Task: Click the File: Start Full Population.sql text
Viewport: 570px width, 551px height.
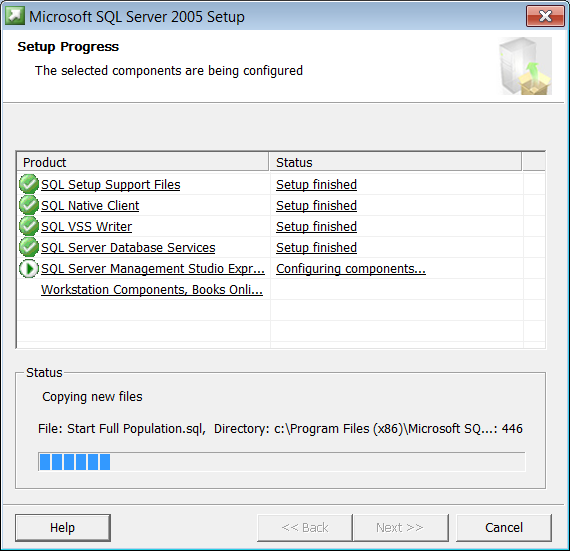Action: click(122, 429)
